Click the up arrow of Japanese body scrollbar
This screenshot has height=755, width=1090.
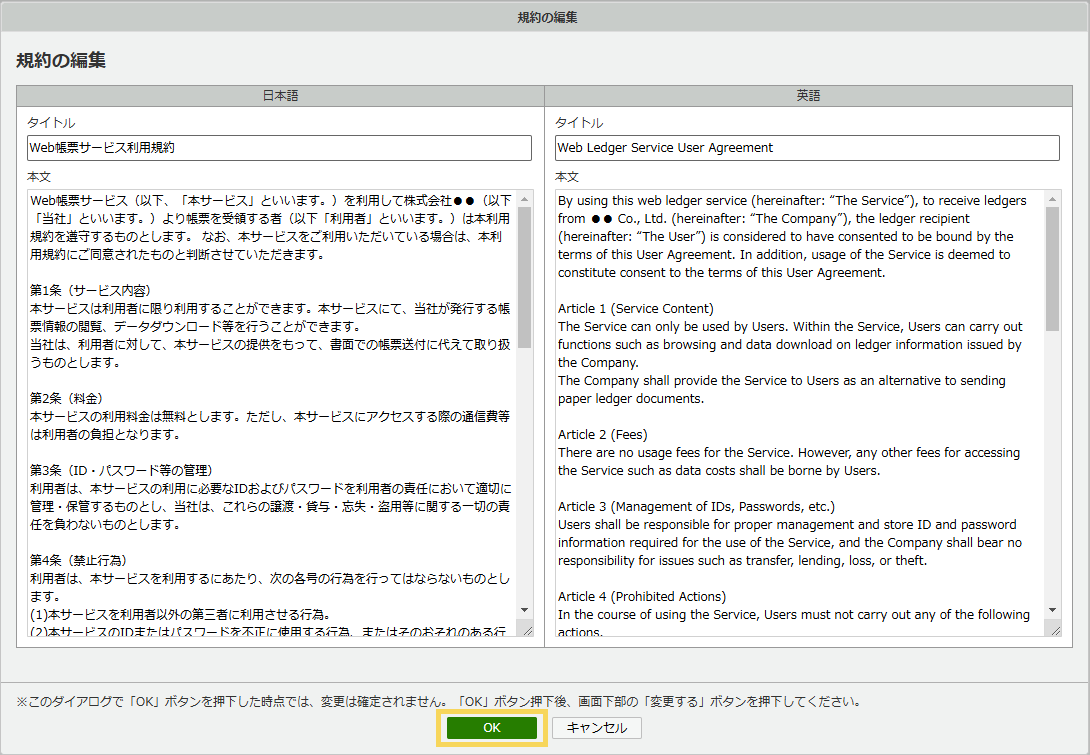[x=525, y=199]
